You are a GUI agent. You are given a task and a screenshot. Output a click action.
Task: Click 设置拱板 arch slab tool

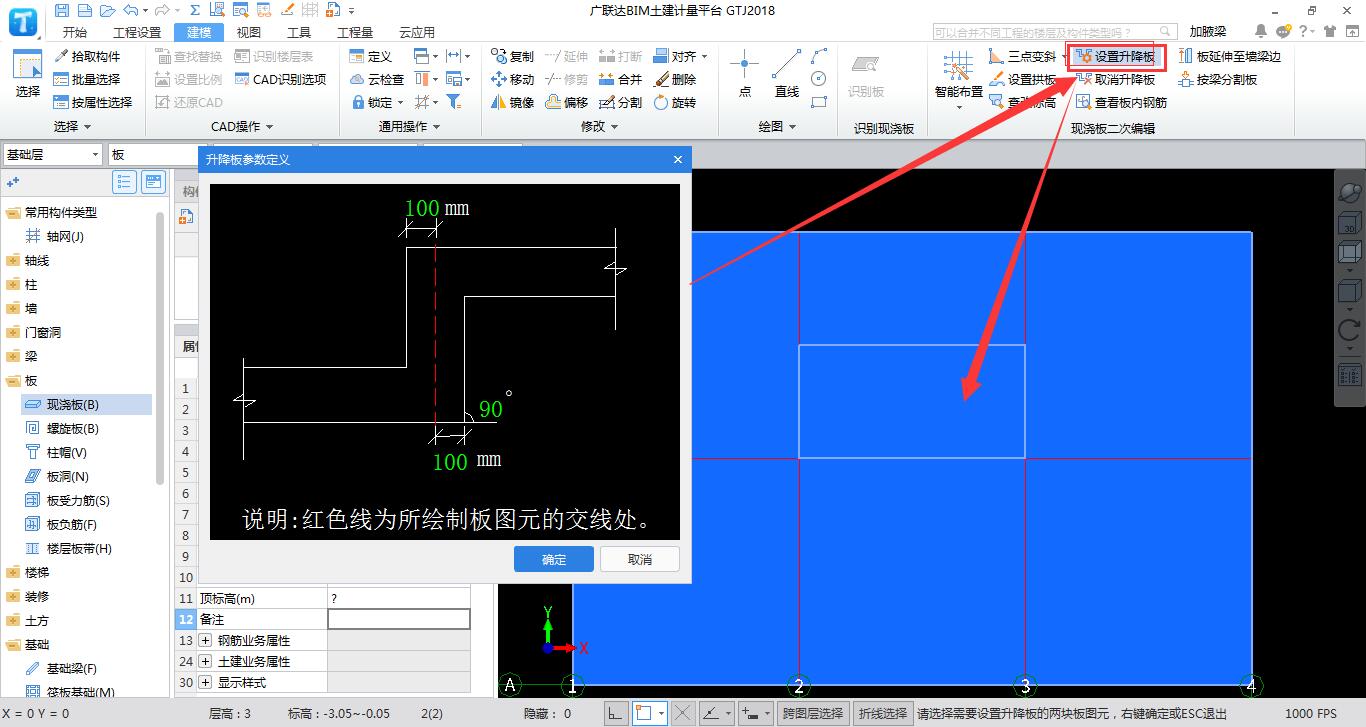pos(1022,79)
